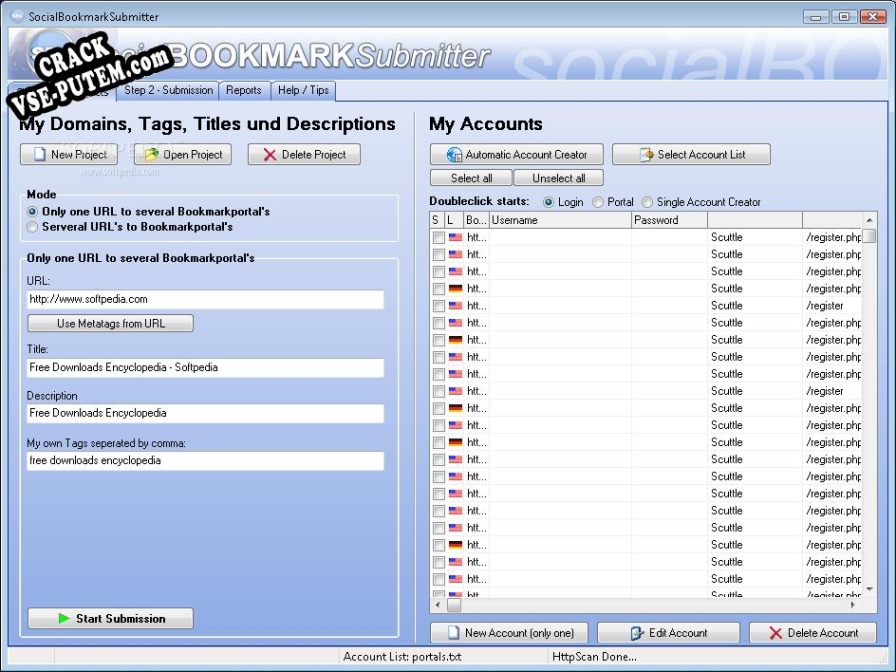This screenshot has width=896, height=672.
Task: Click the Delete Account button
Action: coord(813,633)
